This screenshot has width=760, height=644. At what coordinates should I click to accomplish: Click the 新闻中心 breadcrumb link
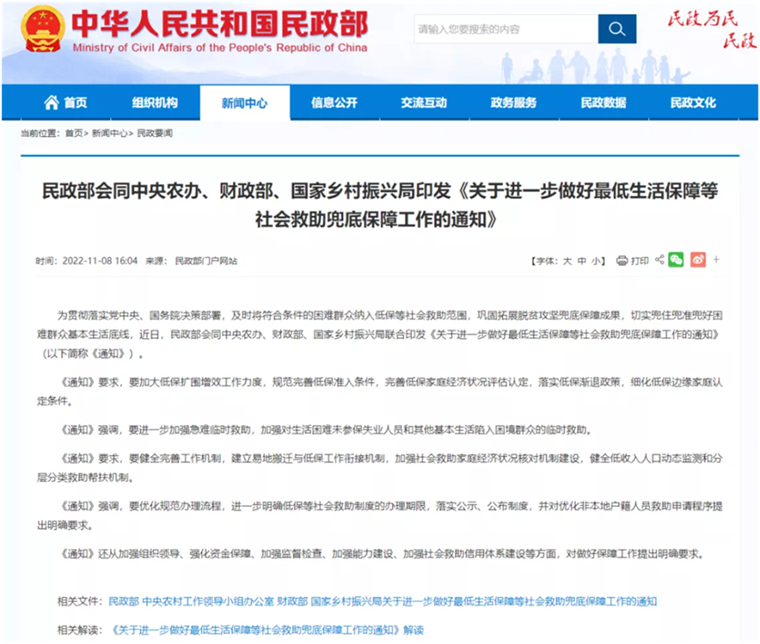110,133
